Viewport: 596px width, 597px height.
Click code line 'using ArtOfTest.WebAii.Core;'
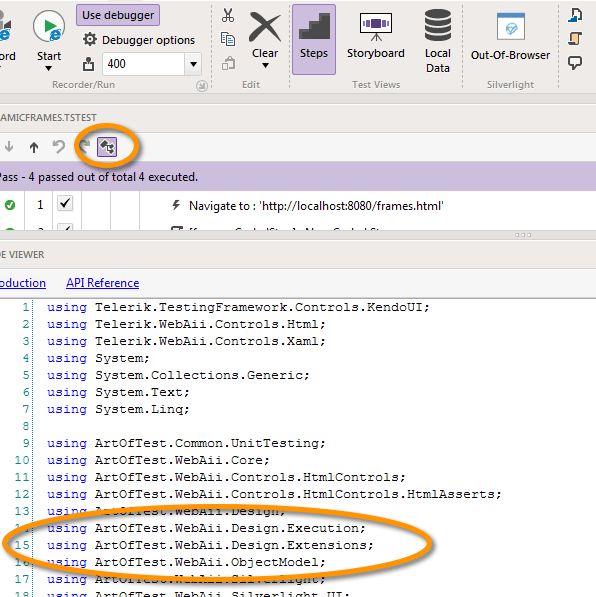point(158,460)
